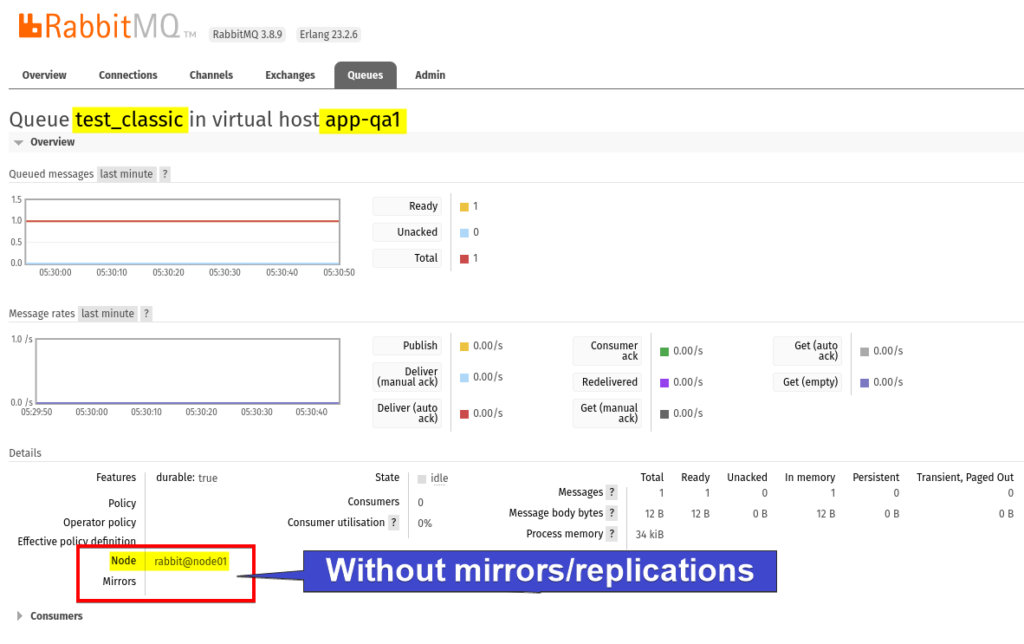Click the Message body bytes help icon
Image resolution: width=1024 pixels, height=644 pixels.
(611, 512)
